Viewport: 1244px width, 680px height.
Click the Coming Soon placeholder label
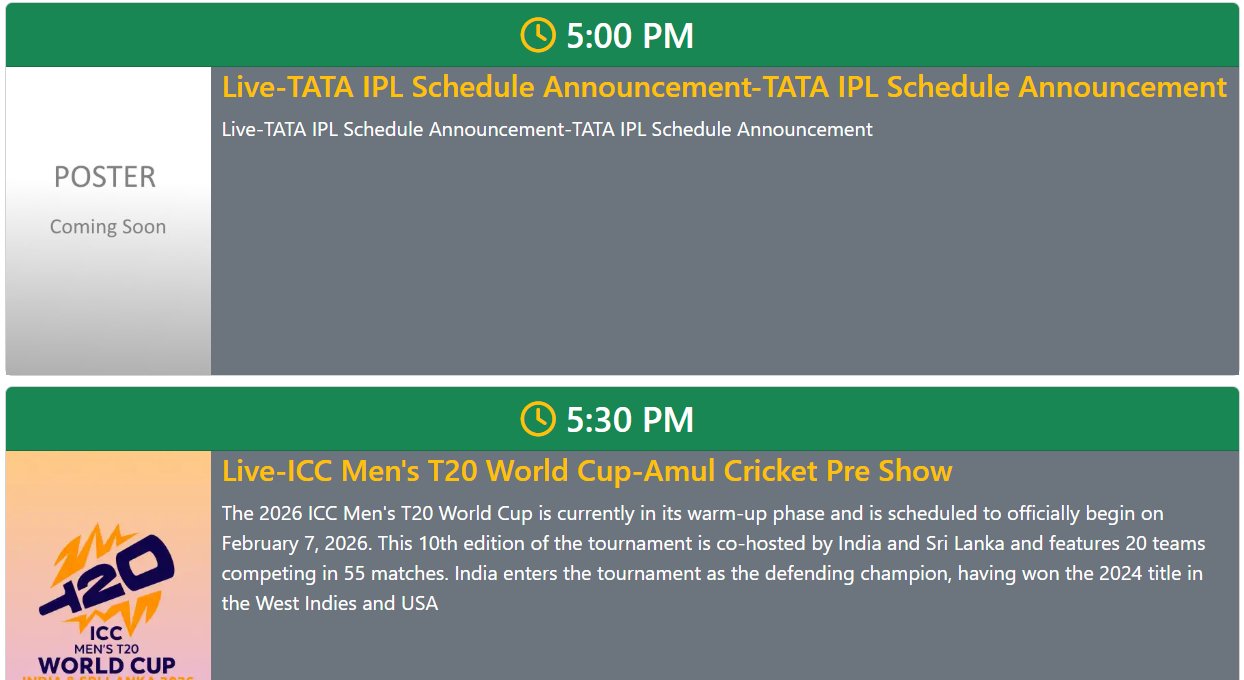coord(108,227)
